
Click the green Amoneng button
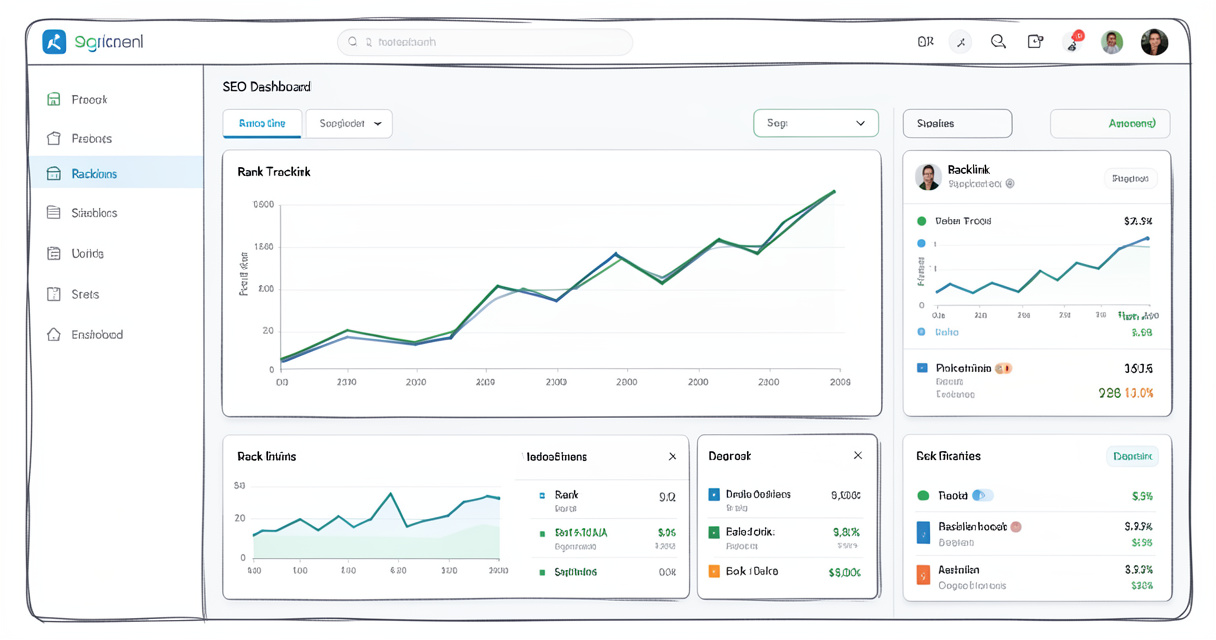(x=1110, y=123)
